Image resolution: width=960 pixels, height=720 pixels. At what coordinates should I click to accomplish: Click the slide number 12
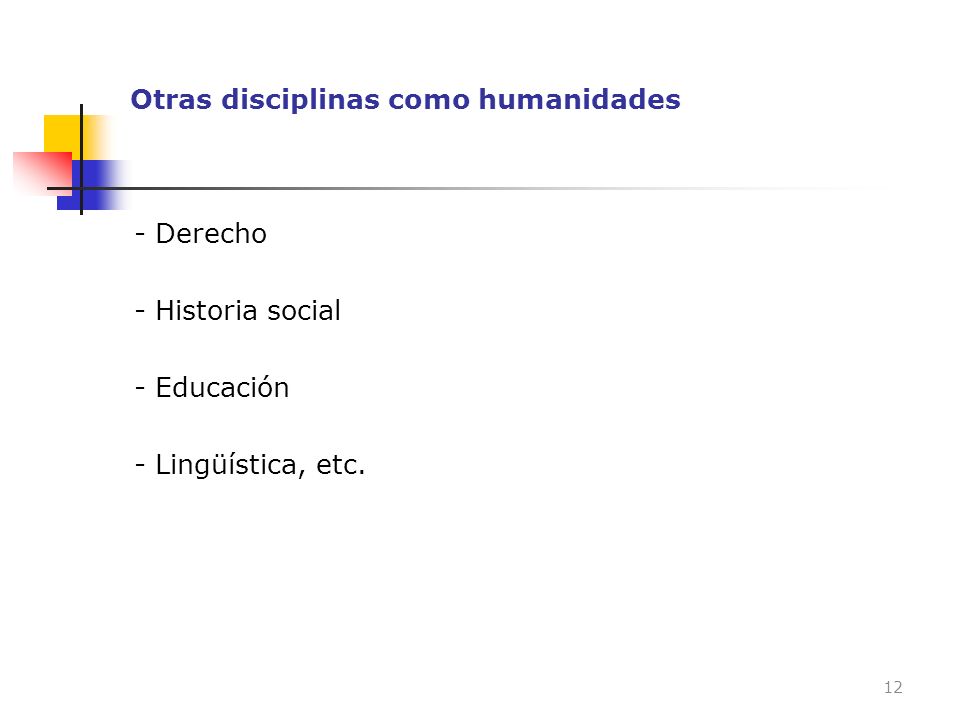coord(893,688)
